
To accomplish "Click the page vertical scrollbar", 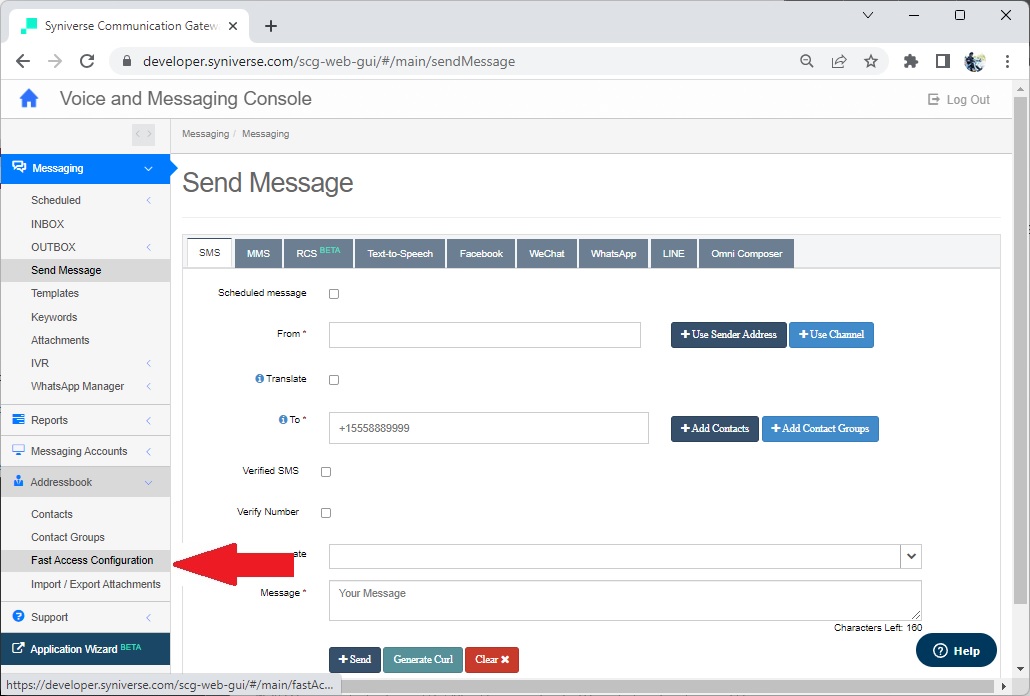I will coord(1019,348).
